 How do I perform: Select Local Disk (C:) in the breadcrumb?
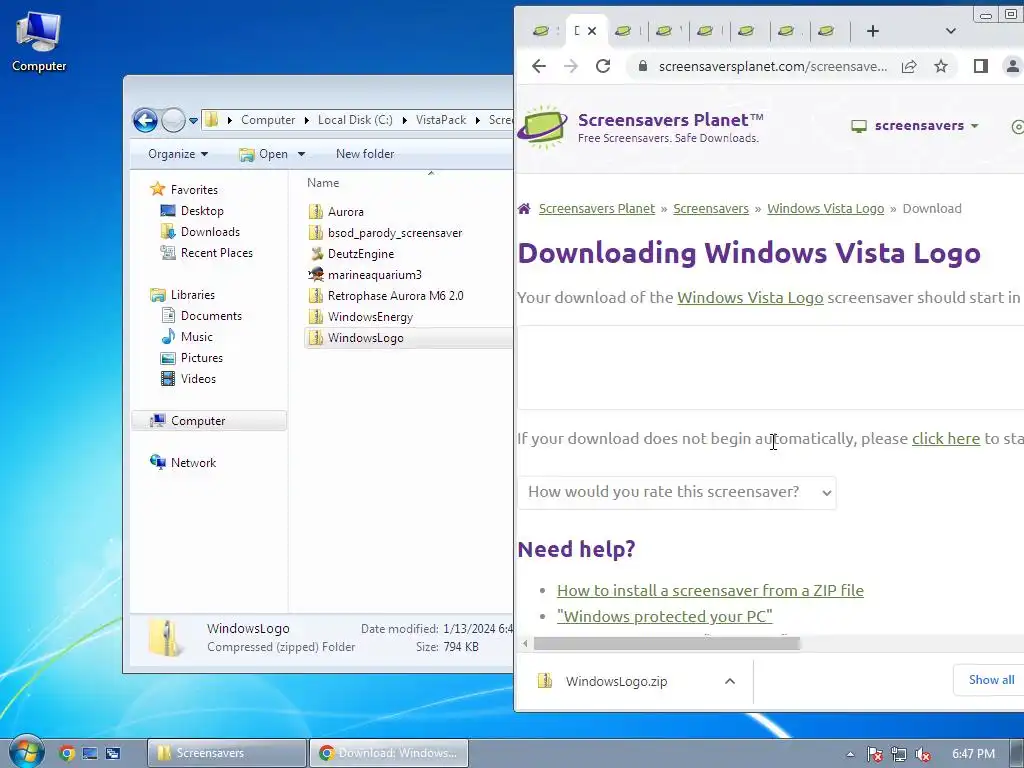point(355,120)
